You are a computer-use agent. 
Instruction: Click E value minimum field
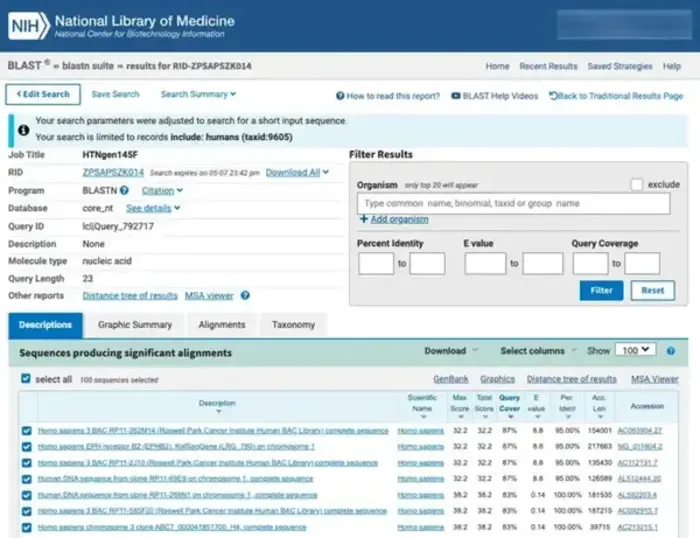click(x=485, y=263)
